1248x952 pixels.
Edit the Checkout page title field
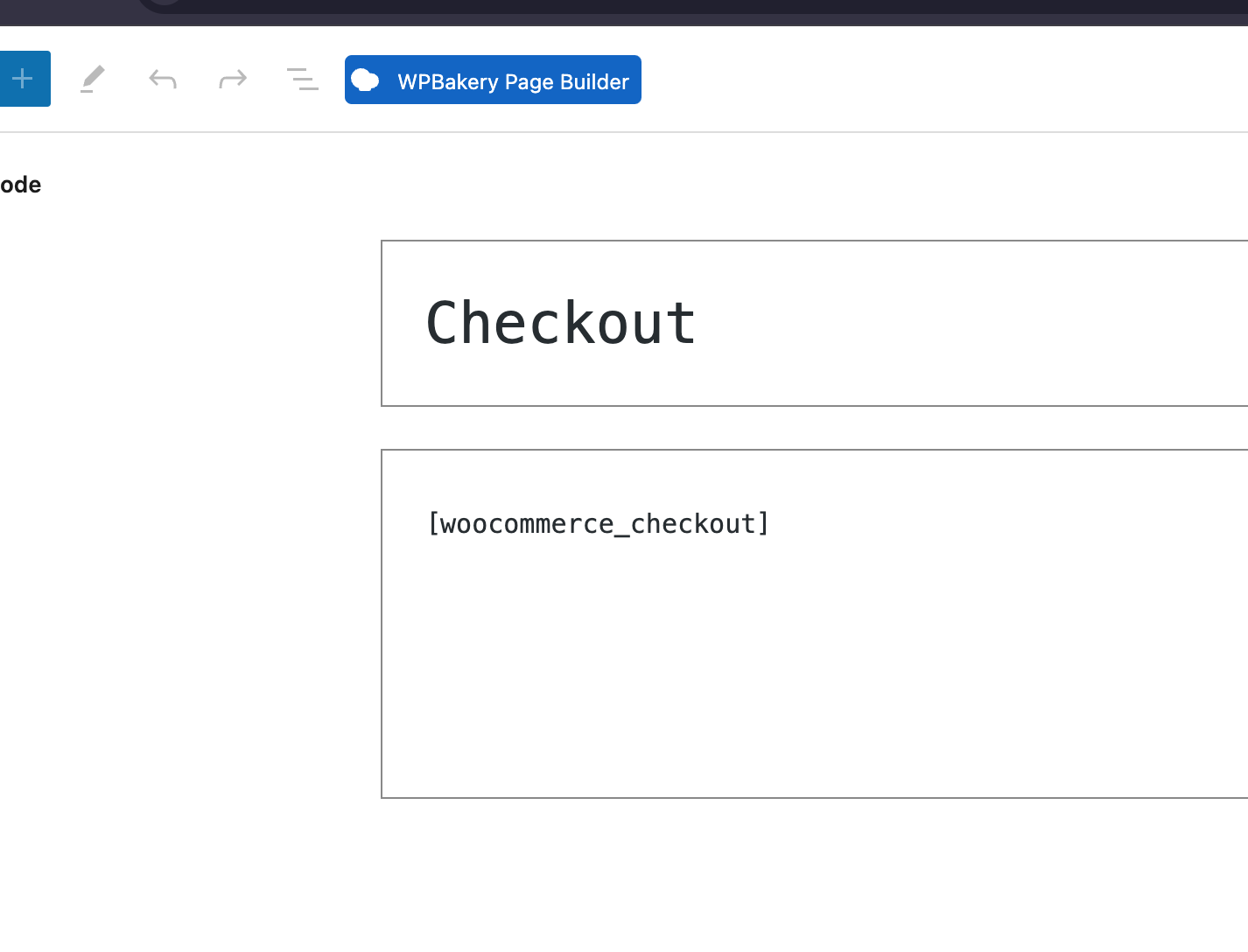(815, 323)
